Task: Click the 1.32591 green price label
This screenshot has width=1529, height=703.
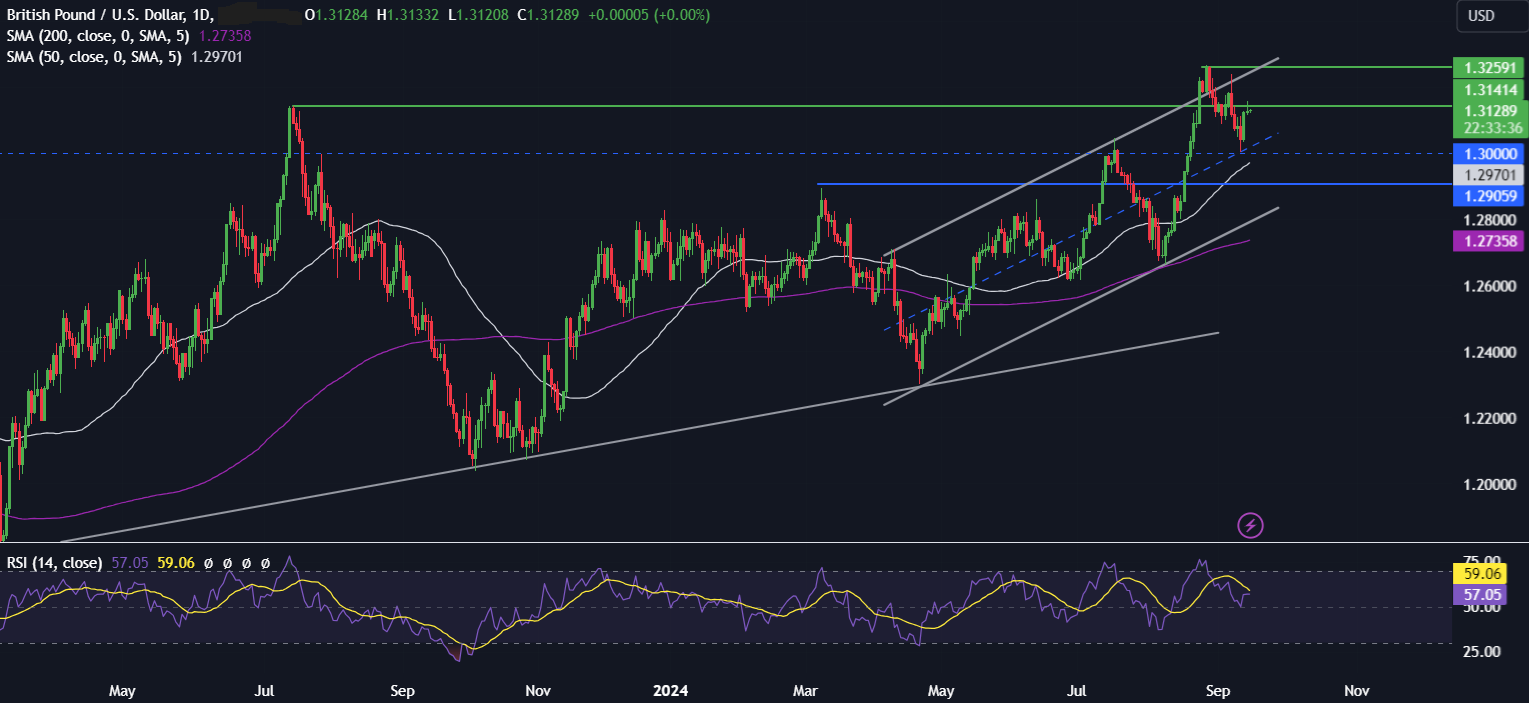Action: (x=1491, y=68)
